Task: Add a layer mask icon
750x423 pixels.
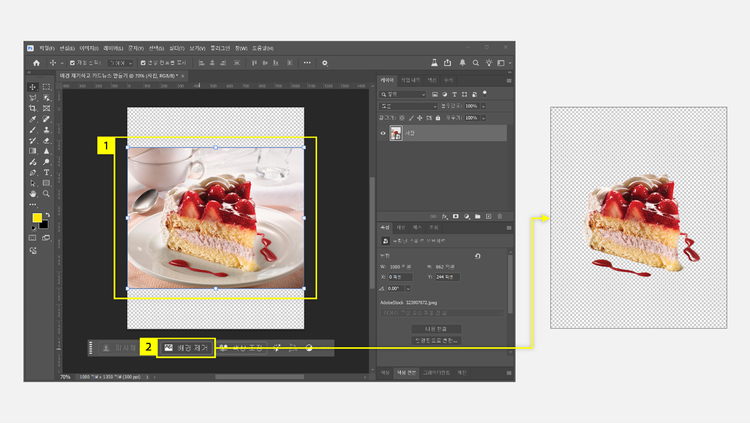Action: [455, 216]
